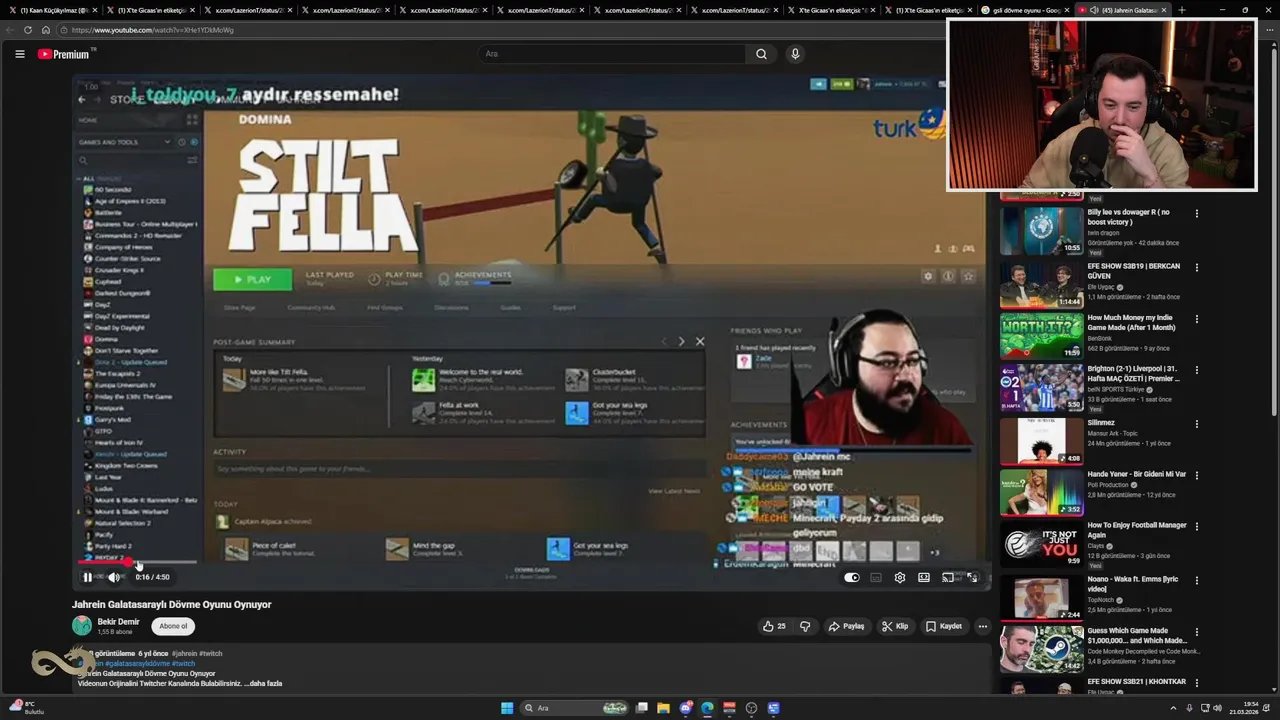Image resolution: width=1280 pixels, height=720 pixels.
Task: Open more actions ellipsis beside Kaydet
Action: pos(983,626)
